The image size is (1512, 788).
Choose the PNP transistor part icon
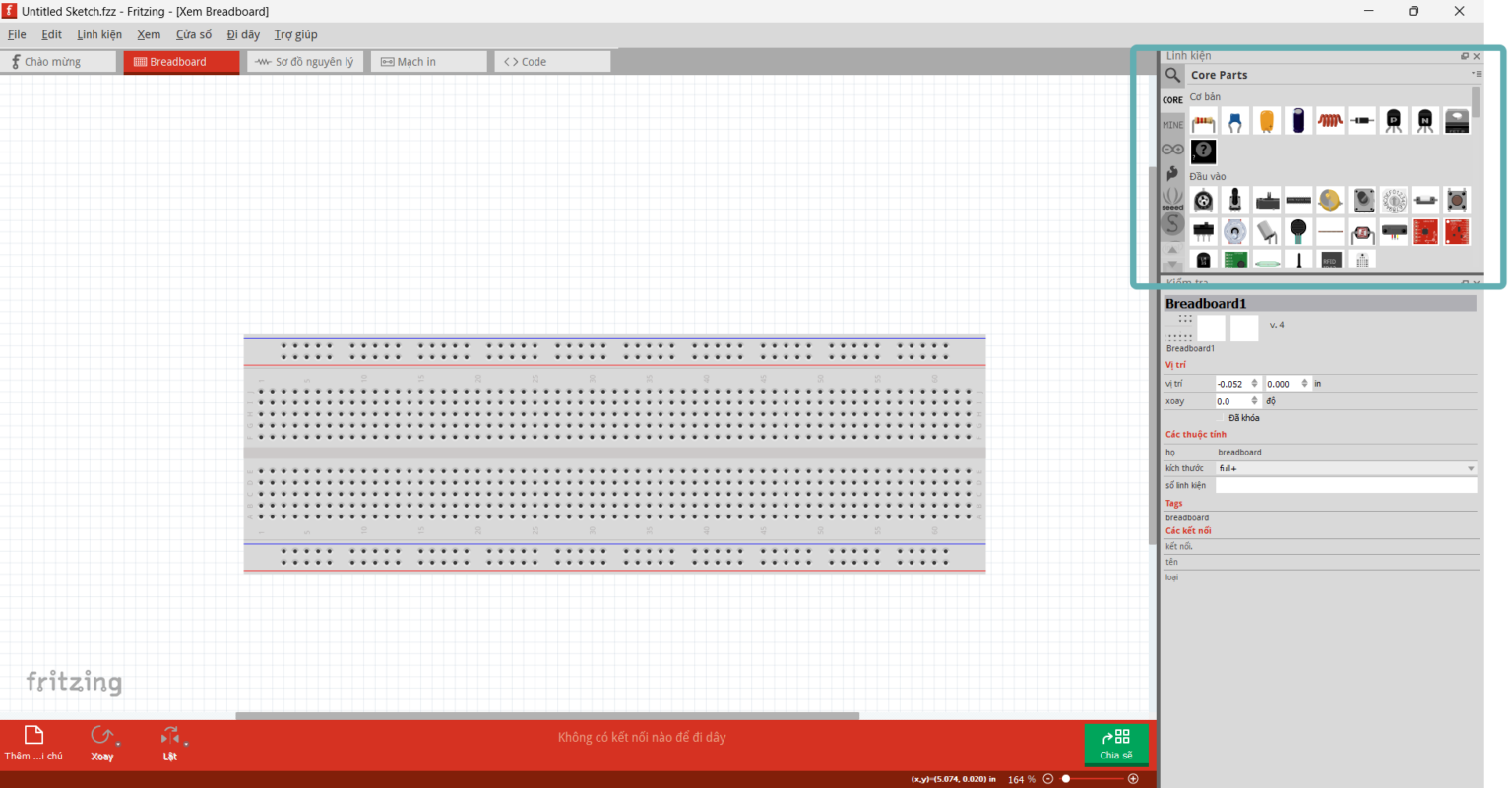coord(1393,122)
